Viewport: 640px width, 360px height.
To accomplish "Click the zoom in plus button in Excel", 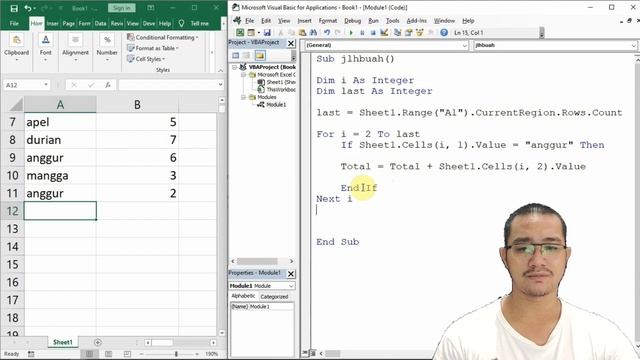I will (197, 354).
